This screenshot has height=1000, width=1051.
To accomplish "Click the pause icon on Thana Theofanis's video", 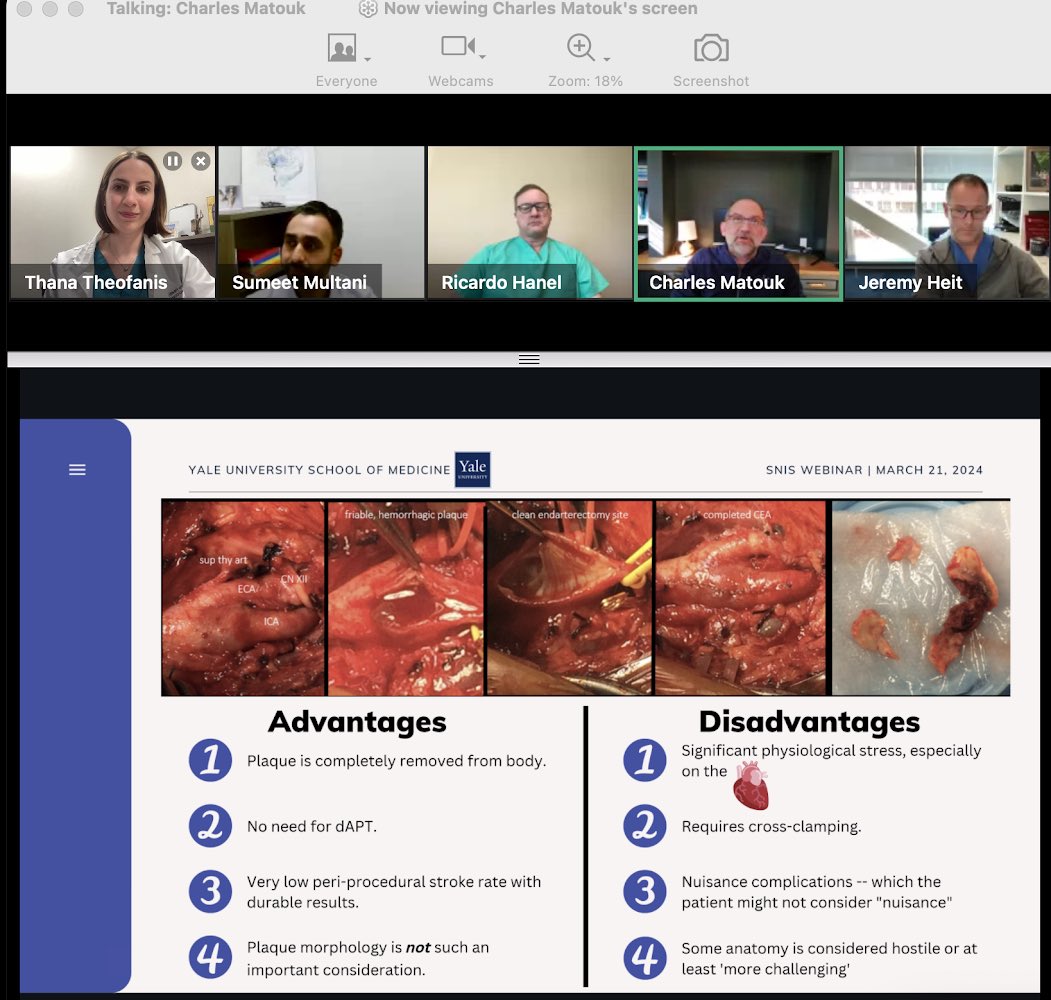I will pos(173,160).
